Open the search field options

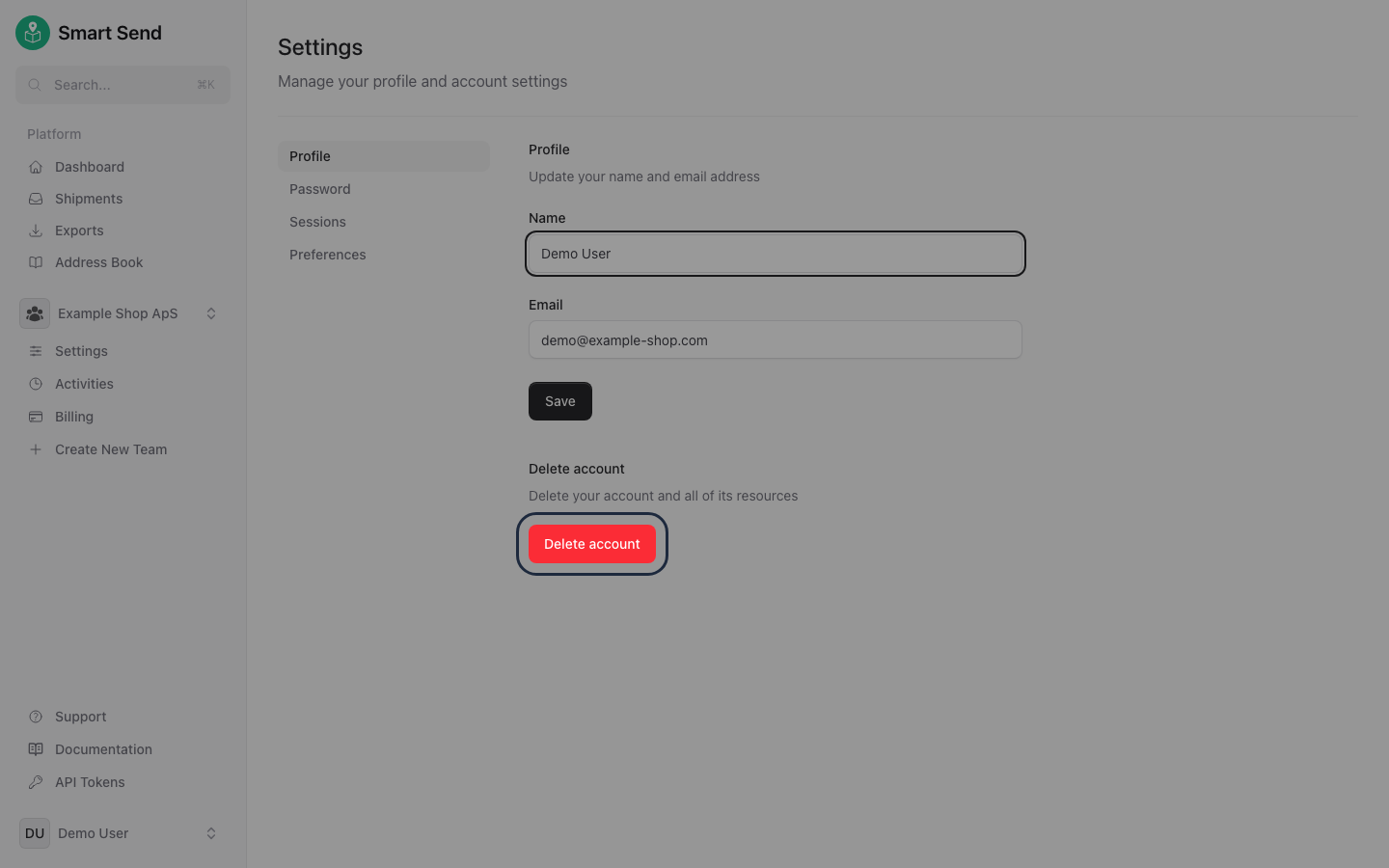123,85
